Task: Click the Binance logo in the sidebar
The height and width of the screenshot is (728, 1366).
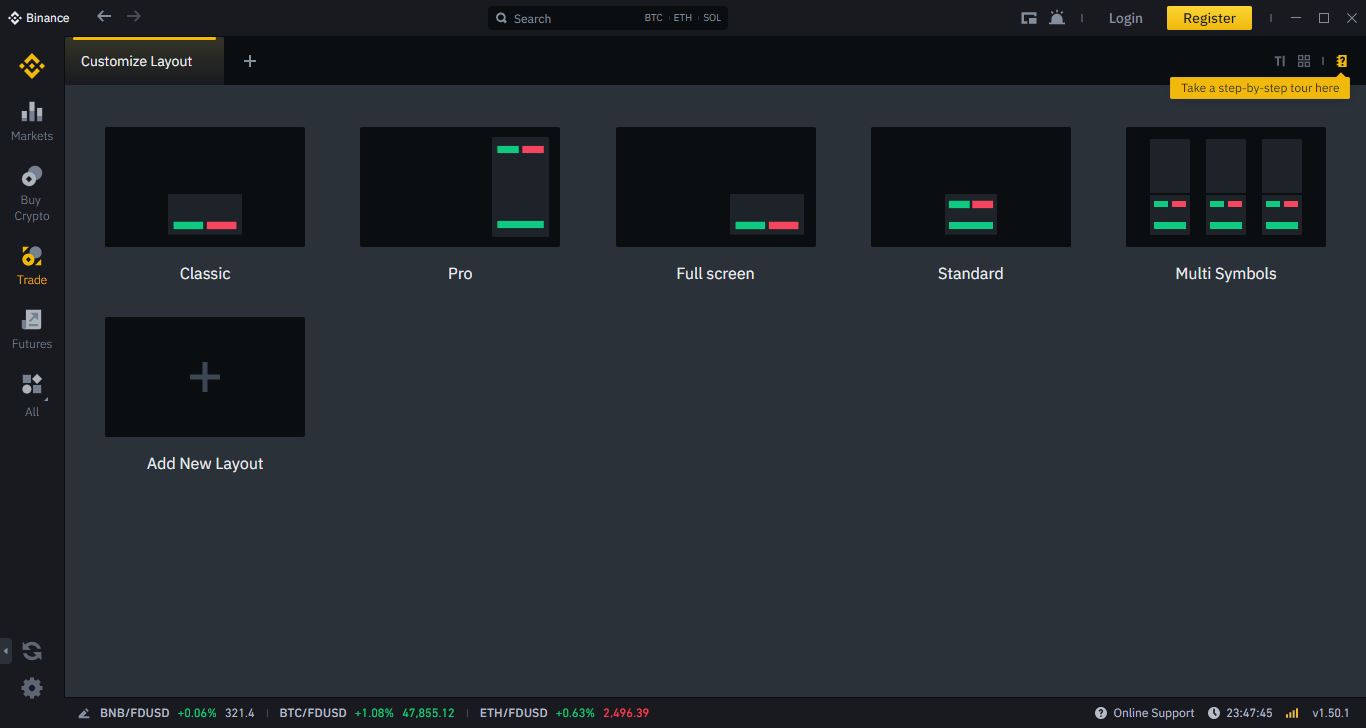Action: pos(32,67)
